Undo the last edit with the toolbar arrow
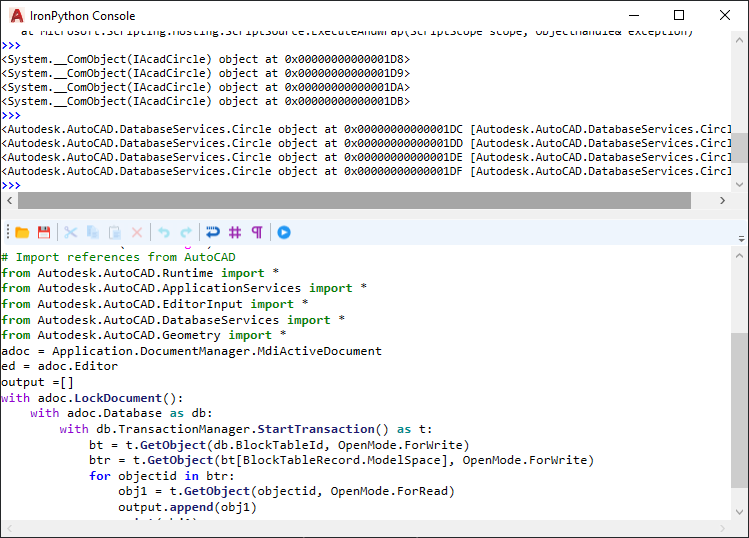 (164, 232)
